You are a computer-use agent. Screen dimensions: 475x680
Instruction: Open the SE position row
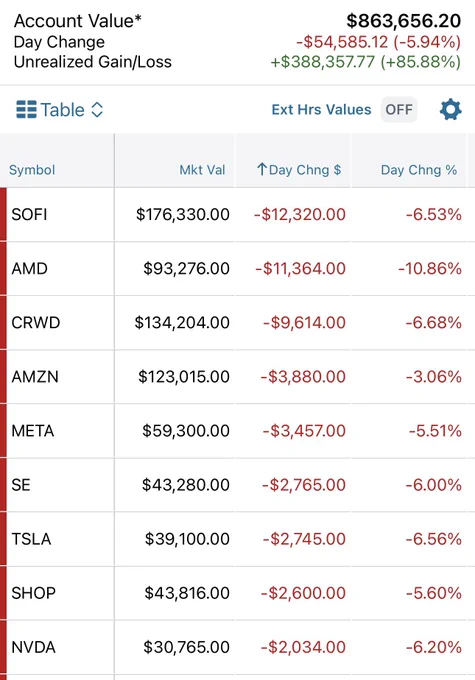coord(237,485)
